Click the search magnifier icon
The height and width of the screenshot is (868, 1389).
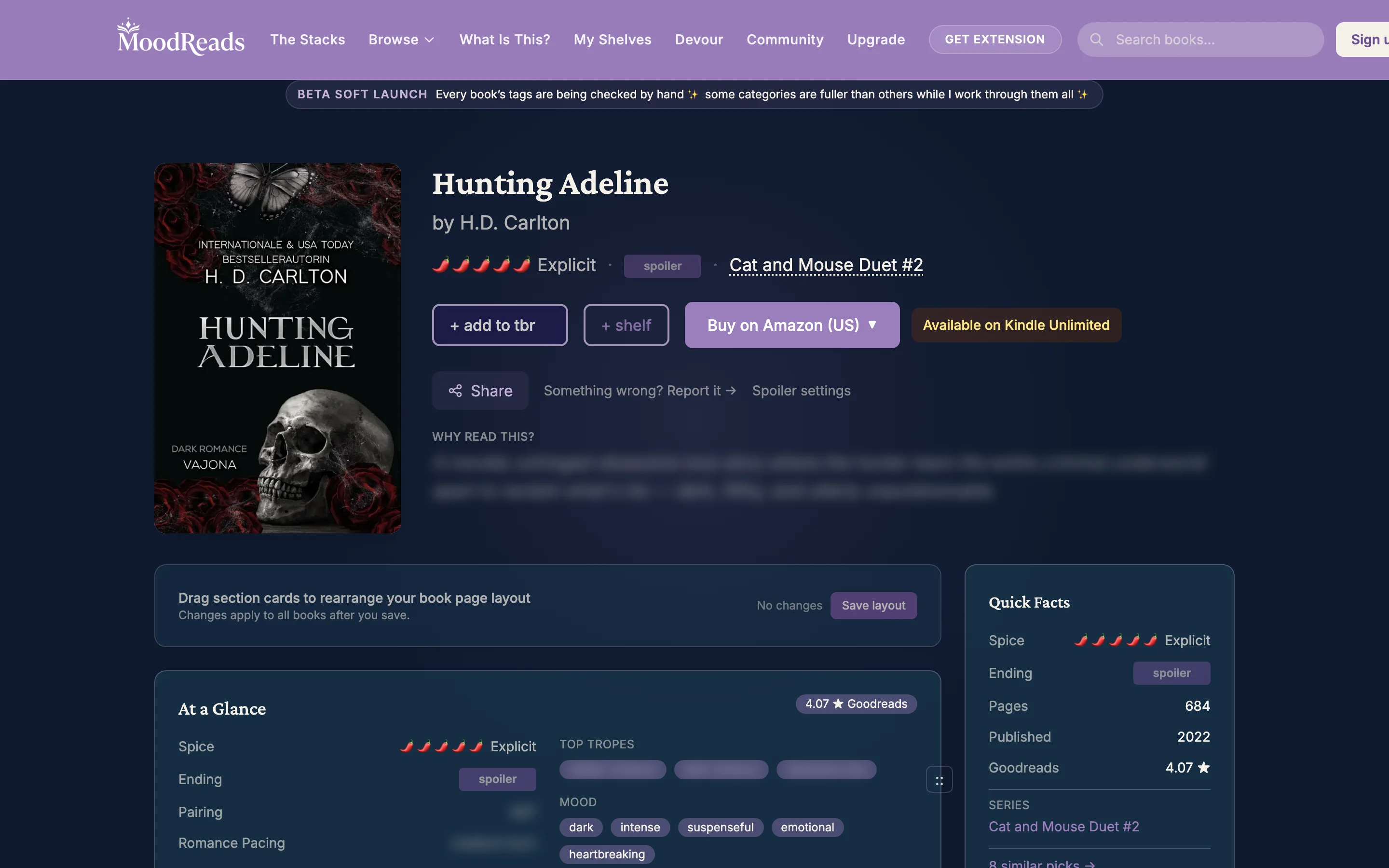point(1096,39)
